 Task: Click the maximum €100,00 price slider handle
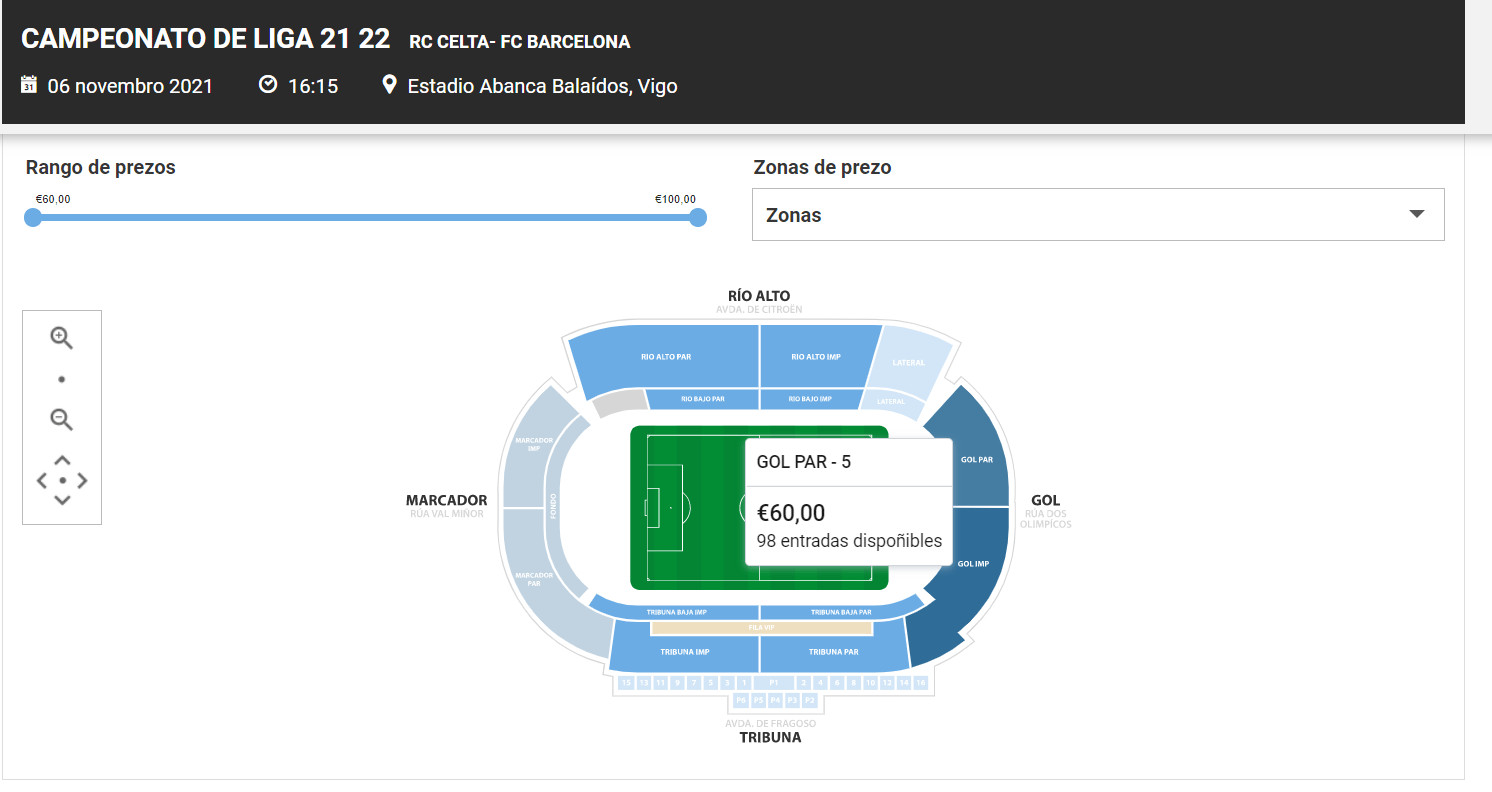click(697, 217)
